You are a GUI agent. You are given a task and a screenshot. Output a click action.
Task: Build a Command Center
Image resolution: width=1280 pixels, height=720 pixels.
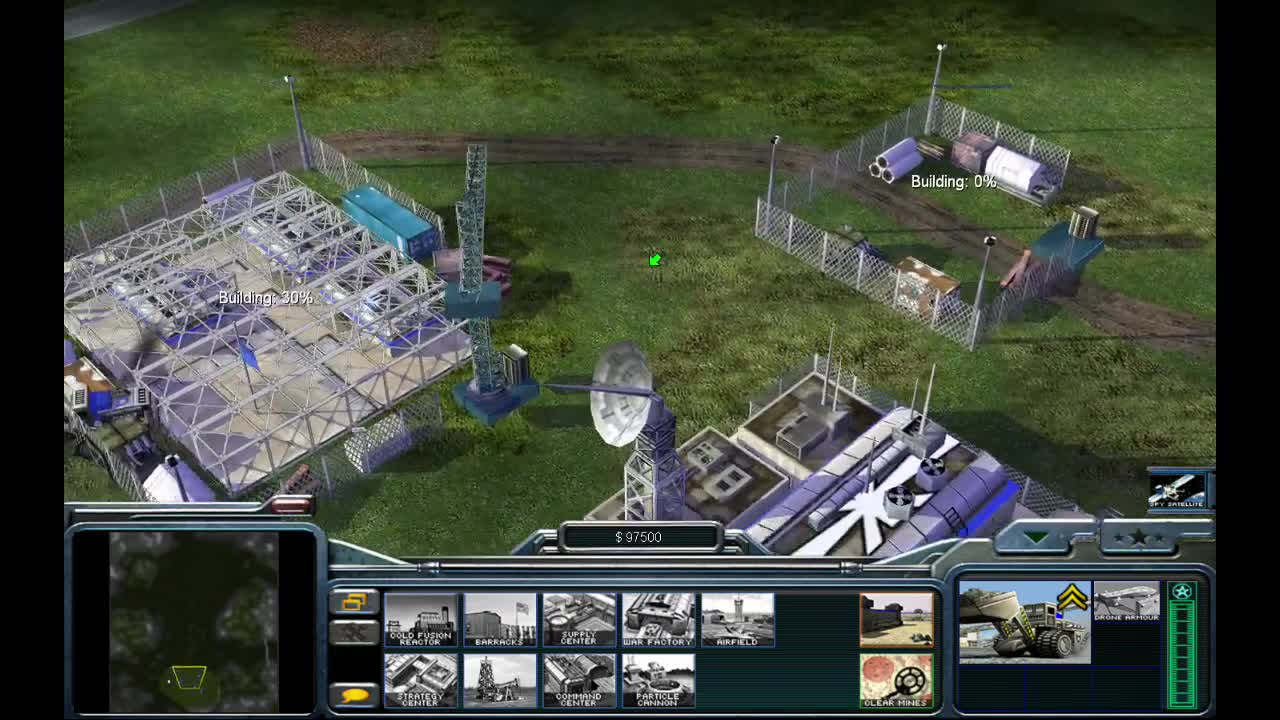[x=579, y=681]
